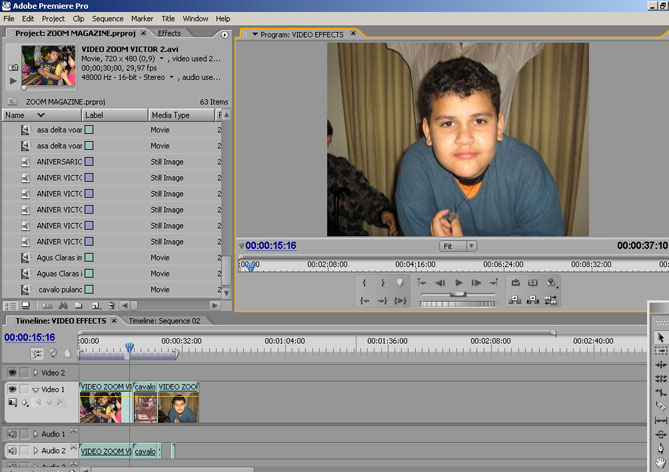Toggle the Video 1 track lock box

[x=26, y=389]
